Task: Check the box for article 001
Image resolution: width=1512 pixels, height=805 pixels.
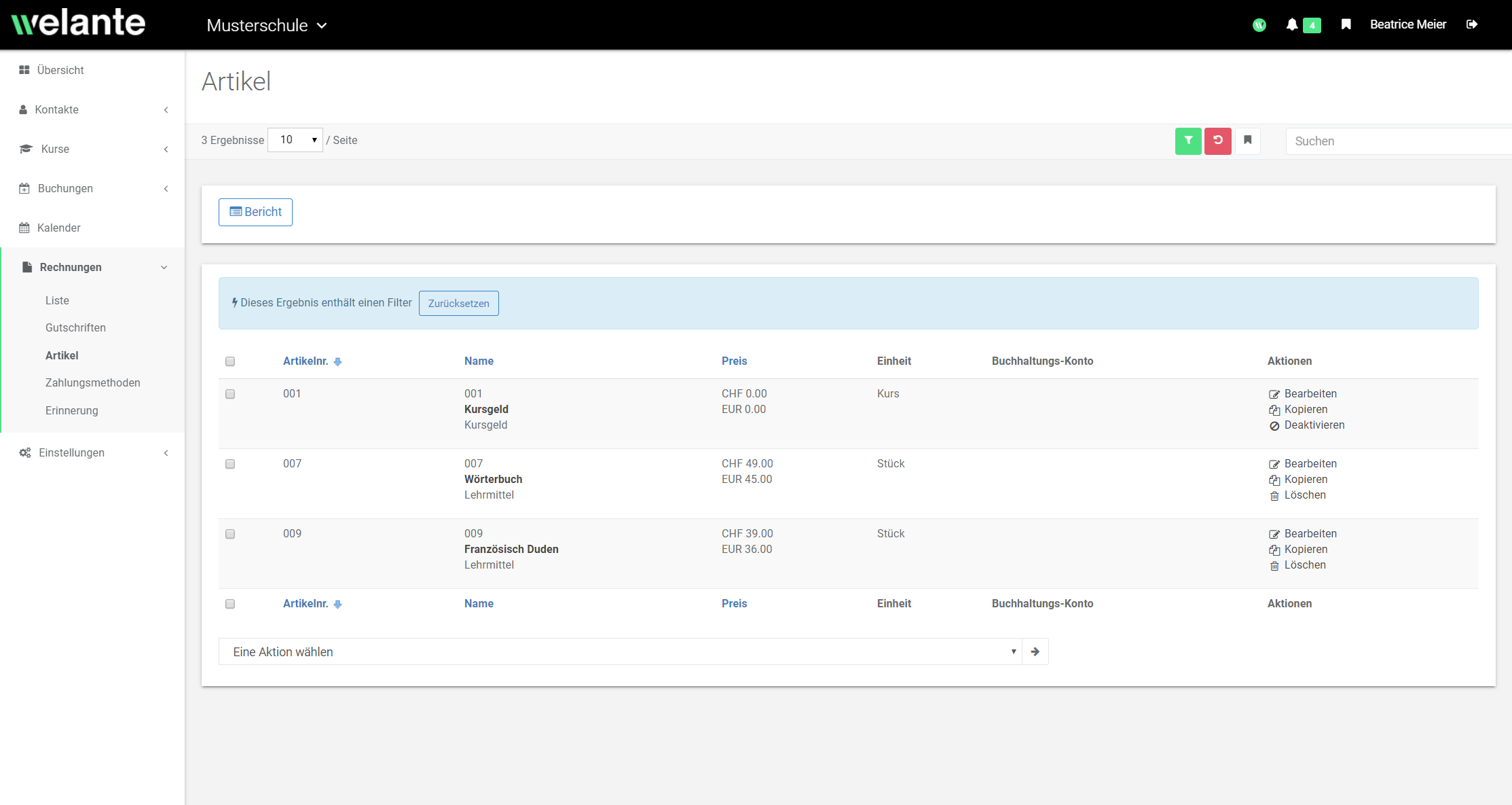Action: (x=230, y=394)
